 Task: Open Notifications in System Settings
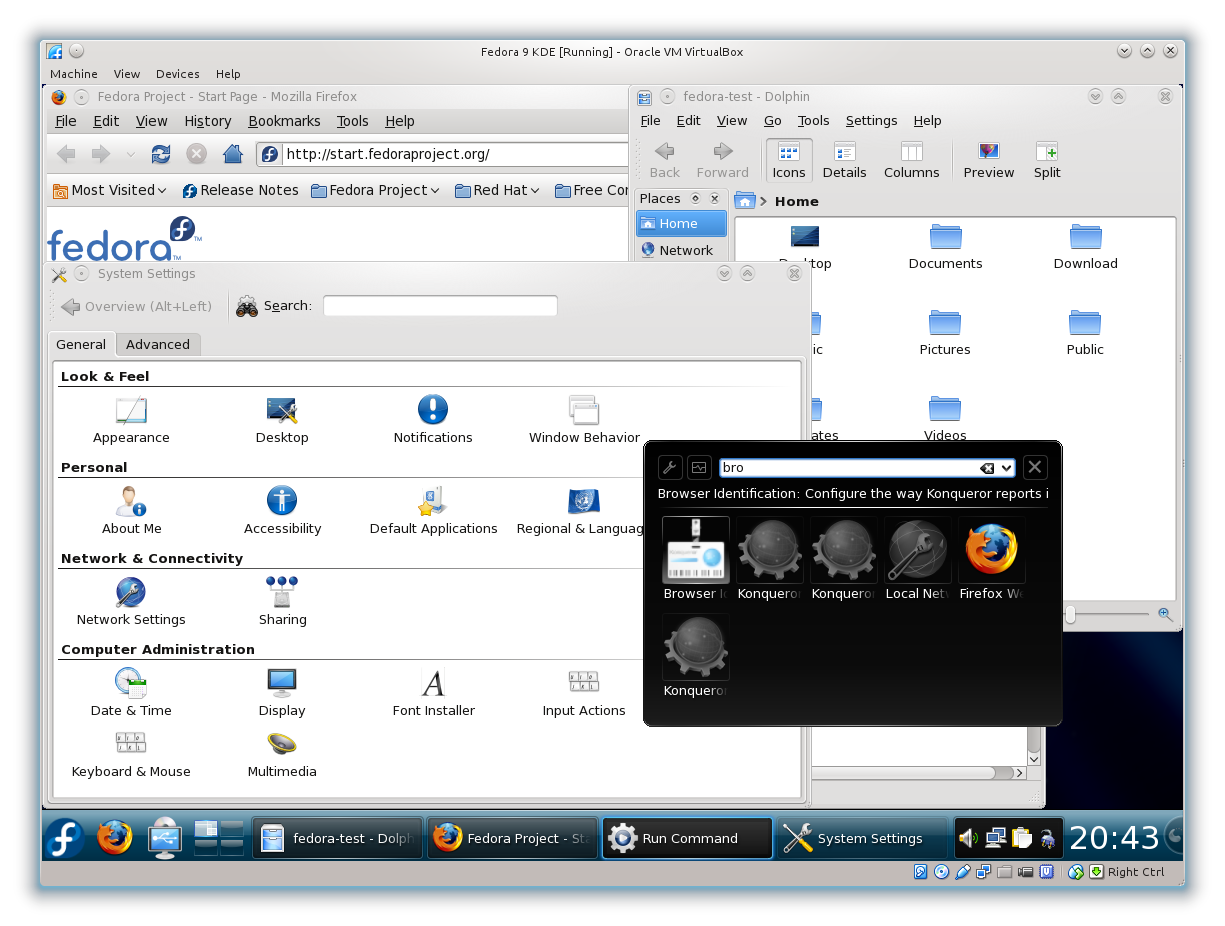(x=432, y=412)
